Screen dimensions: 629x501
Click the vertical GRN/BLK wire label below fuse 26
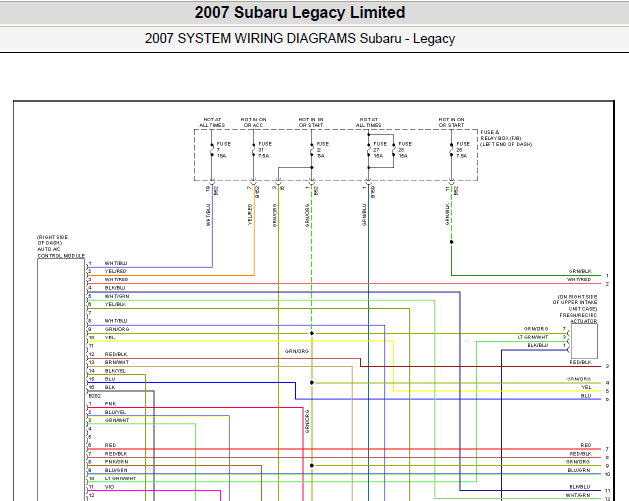(447, 214)
